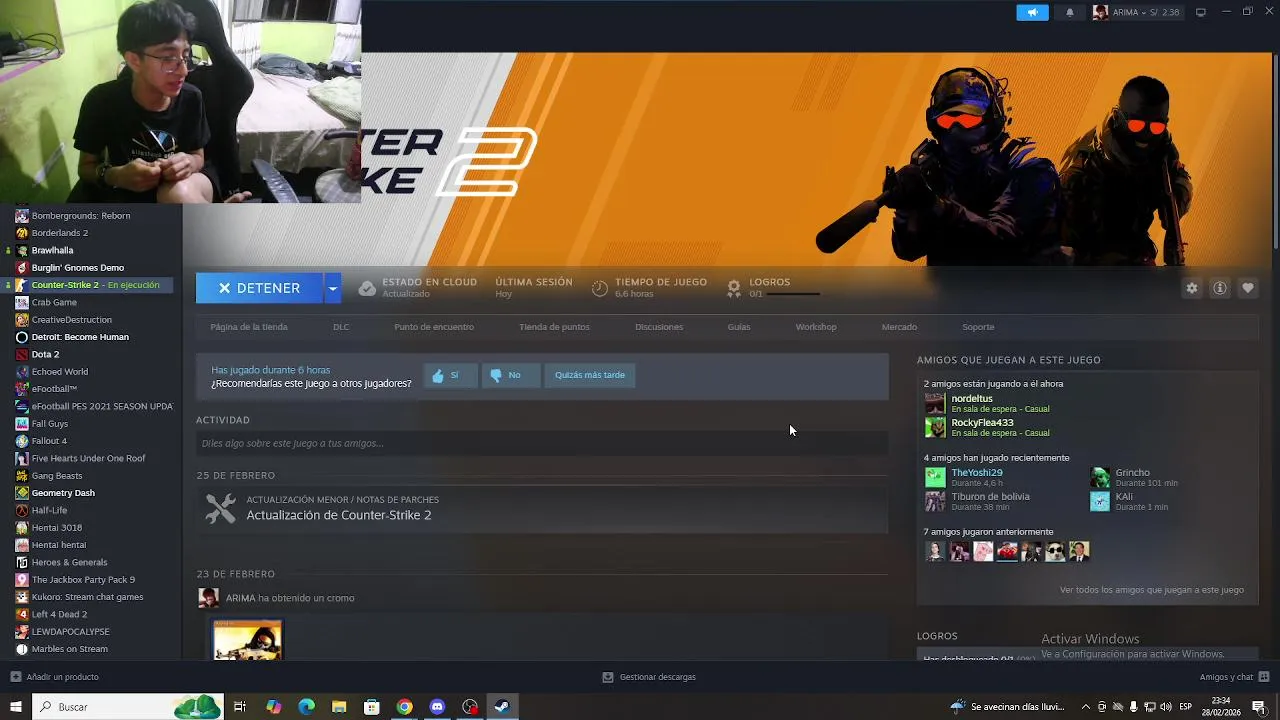Select The Jackbox Party Pack 9
The image size is (1280, 720).
tap(83, 580)
